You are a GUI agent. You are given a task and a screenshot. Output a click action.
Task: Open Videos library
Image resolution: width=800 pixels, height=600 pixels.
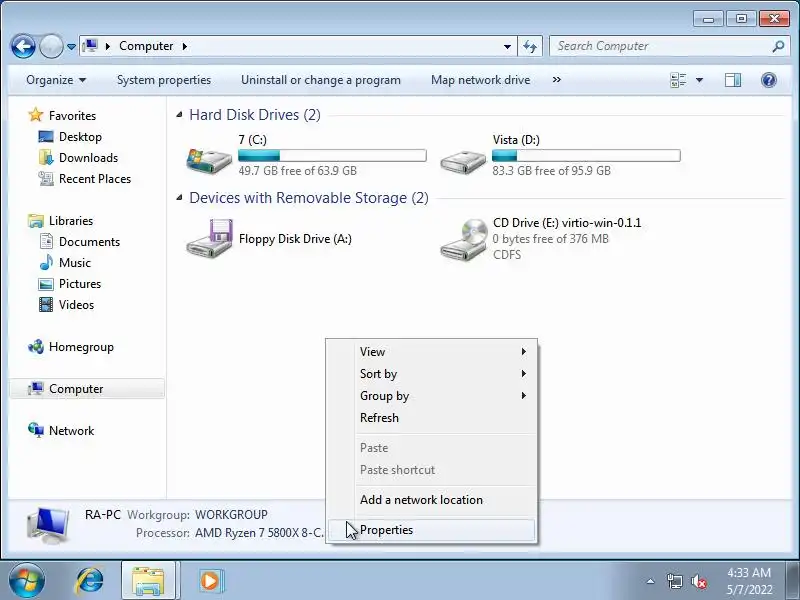[x=76, y=305]
